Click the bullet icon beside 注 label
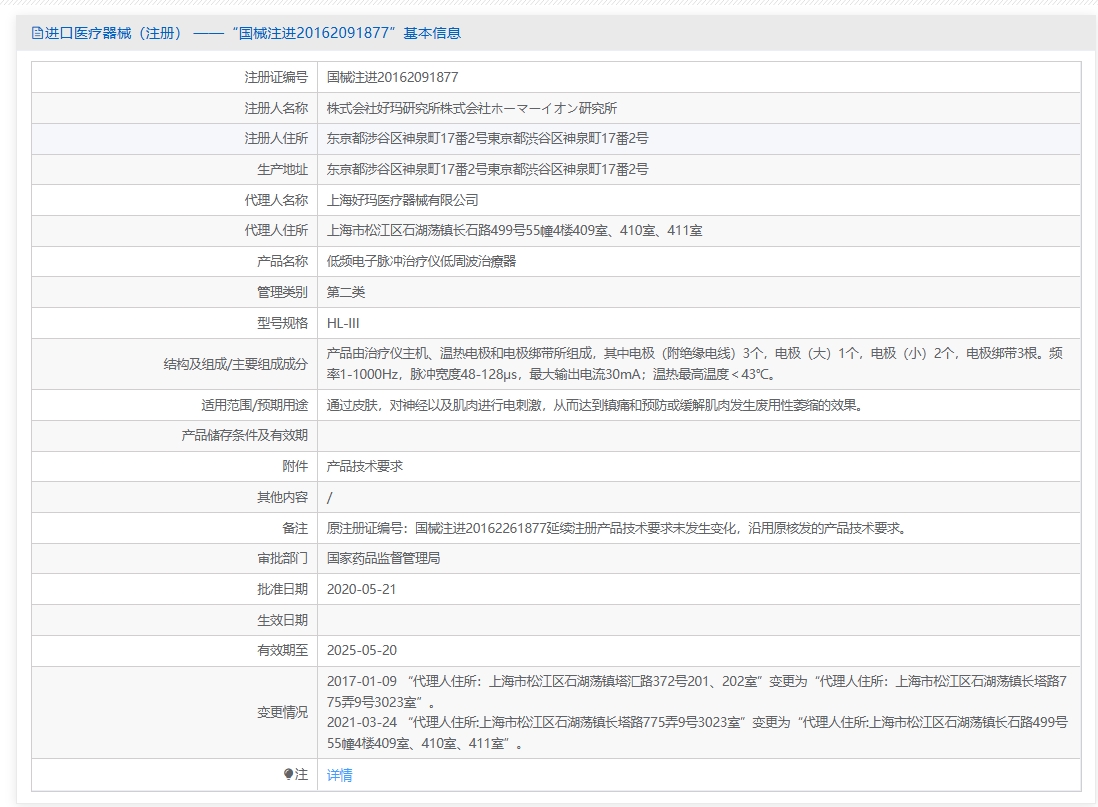 [x=288, y=774]
